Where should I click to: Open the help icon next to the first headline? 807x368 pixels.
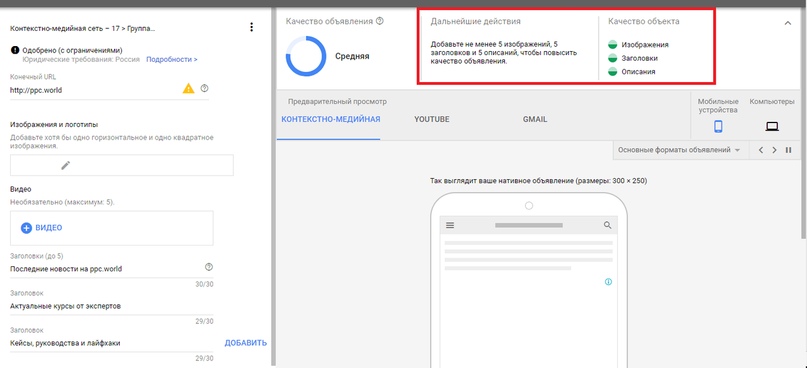tap(208, 267)
